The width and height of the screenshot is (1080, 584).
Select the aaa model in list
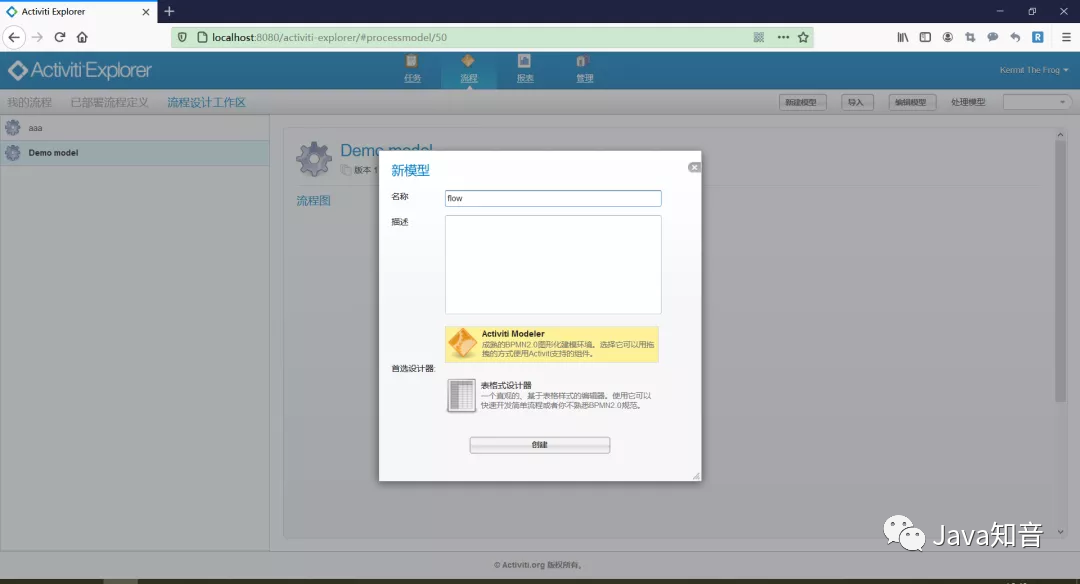coord(134,128)
